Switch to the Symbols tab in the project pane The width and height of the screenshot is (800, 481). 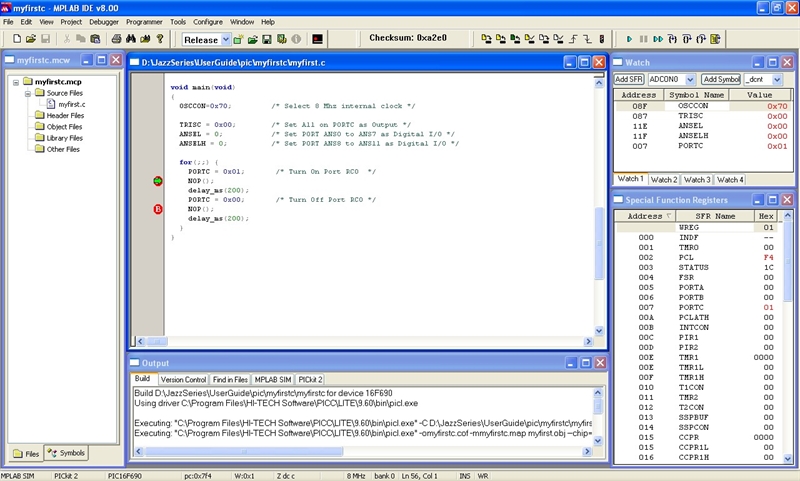click(x=66, y=453)
